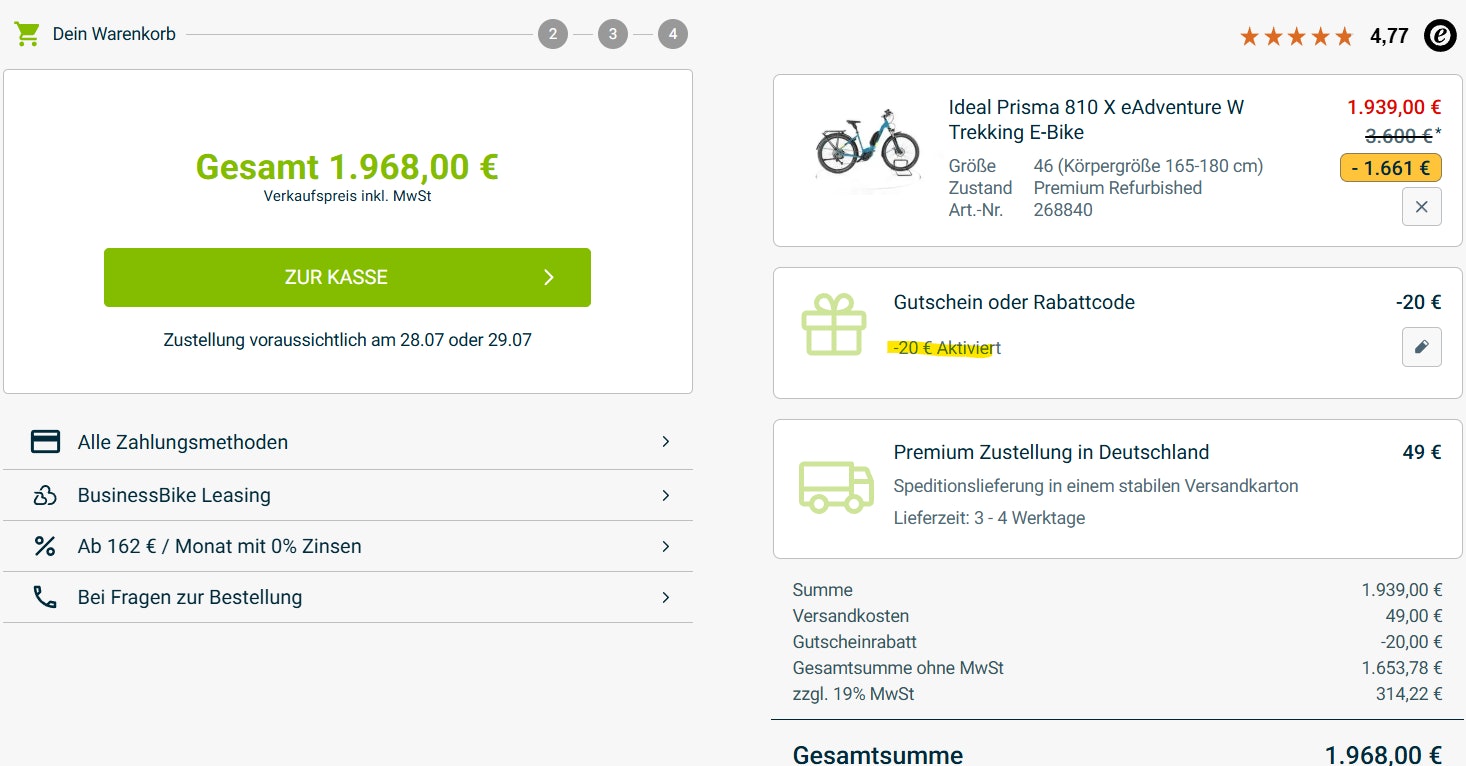1466x766 pixels.
Task: Expand the BusinessBike Leasing row arrow
Action: pyautogui.click(x=666, y=495)
